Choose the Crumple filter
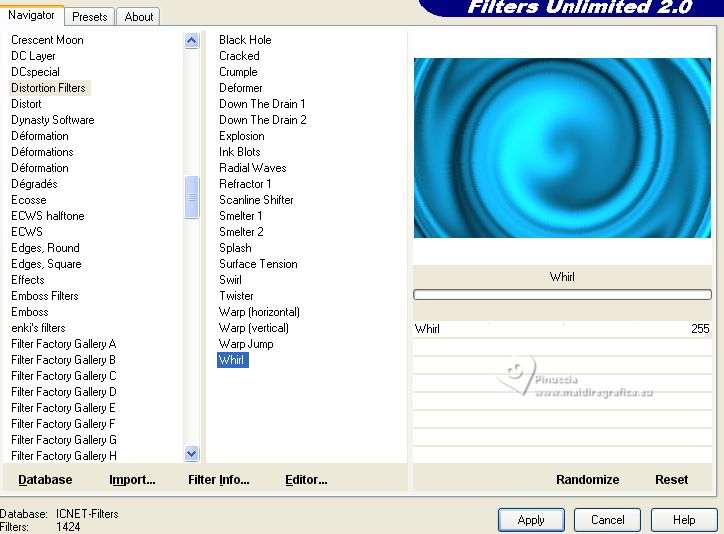The height and width of the screenshot is (534, 724). [238, 72]
